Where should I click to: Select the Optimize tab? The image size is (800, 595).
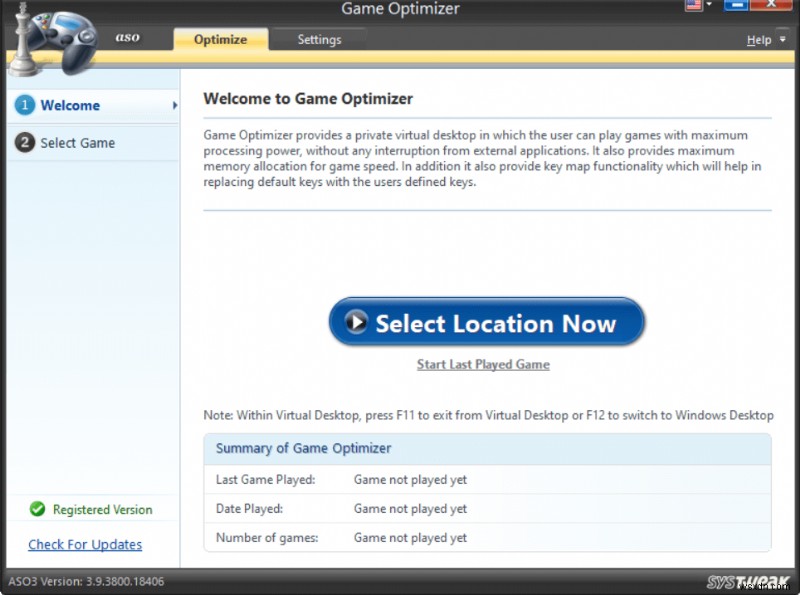click(220, 39)
